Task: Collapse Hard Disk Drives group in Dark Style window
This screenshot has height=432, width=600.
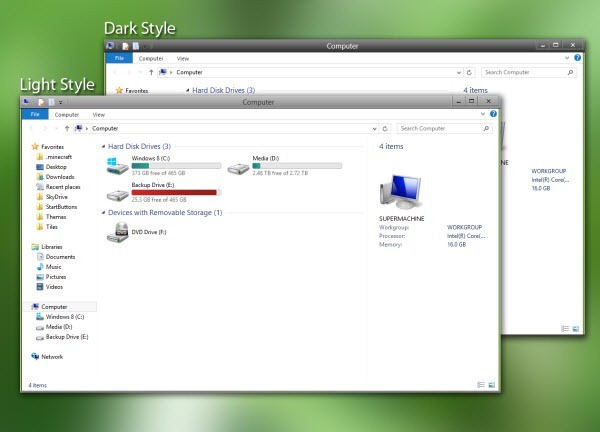Action: point(188,90)
